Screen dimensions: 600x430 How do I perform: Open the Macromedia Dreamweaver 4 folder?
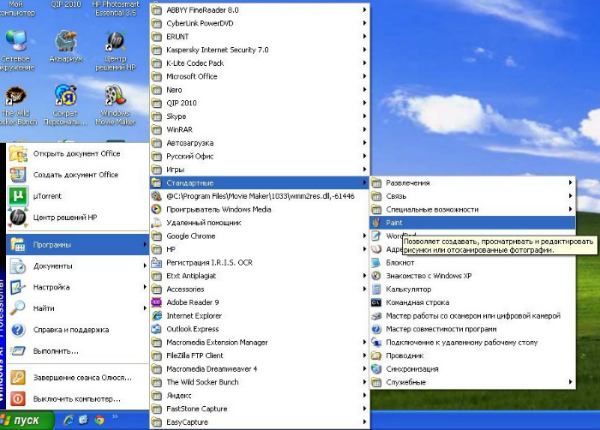259,369
